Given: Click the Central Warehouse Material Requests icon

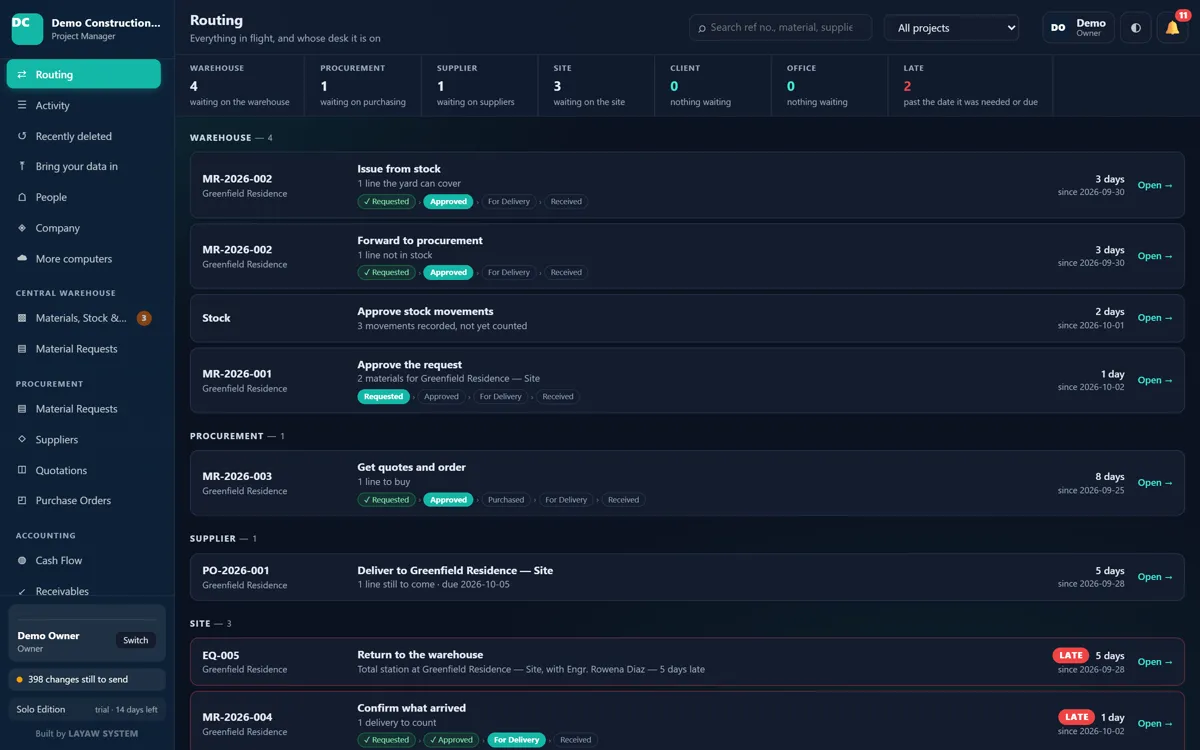Looking at the screenshot, I should [22, 349].
